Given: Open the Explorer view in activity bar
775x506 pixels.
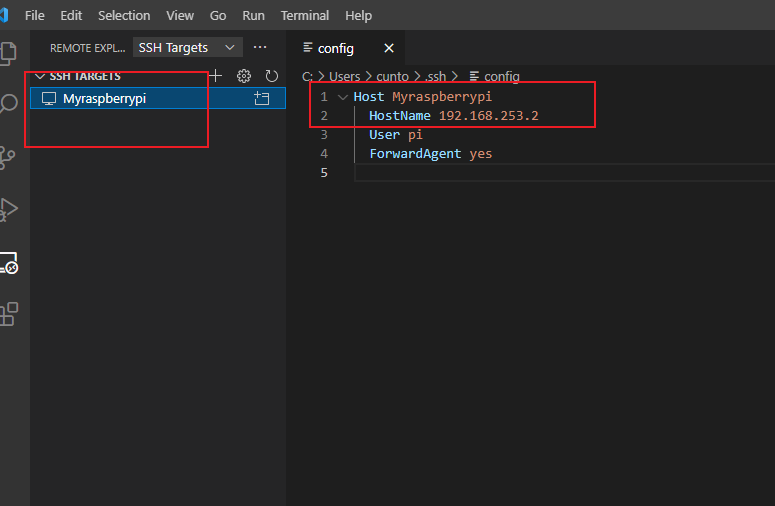Looking at the screenshot, I should pos(7,53).
